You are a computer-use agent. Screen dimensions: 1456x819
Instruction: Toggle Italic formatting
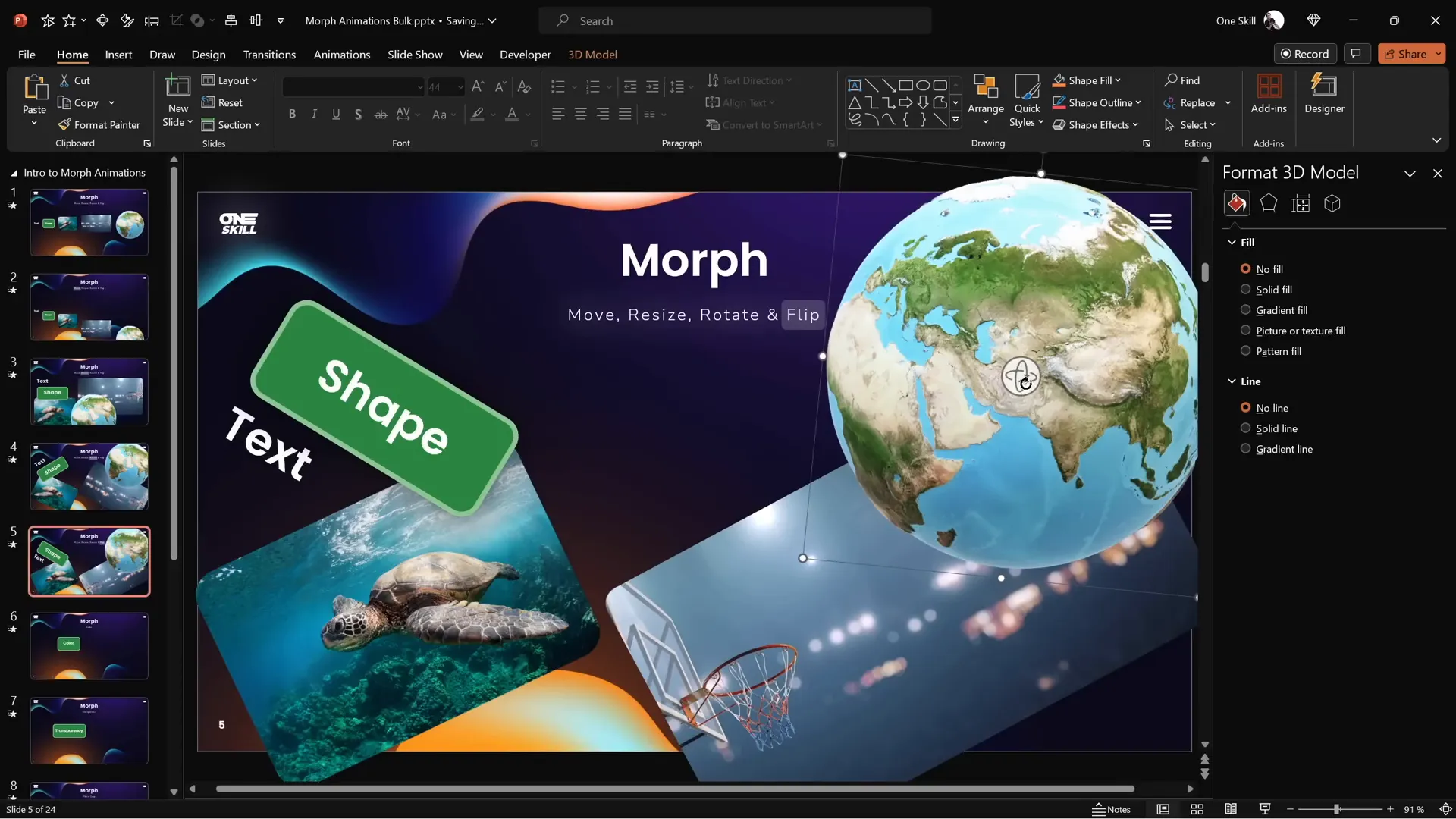314,115
